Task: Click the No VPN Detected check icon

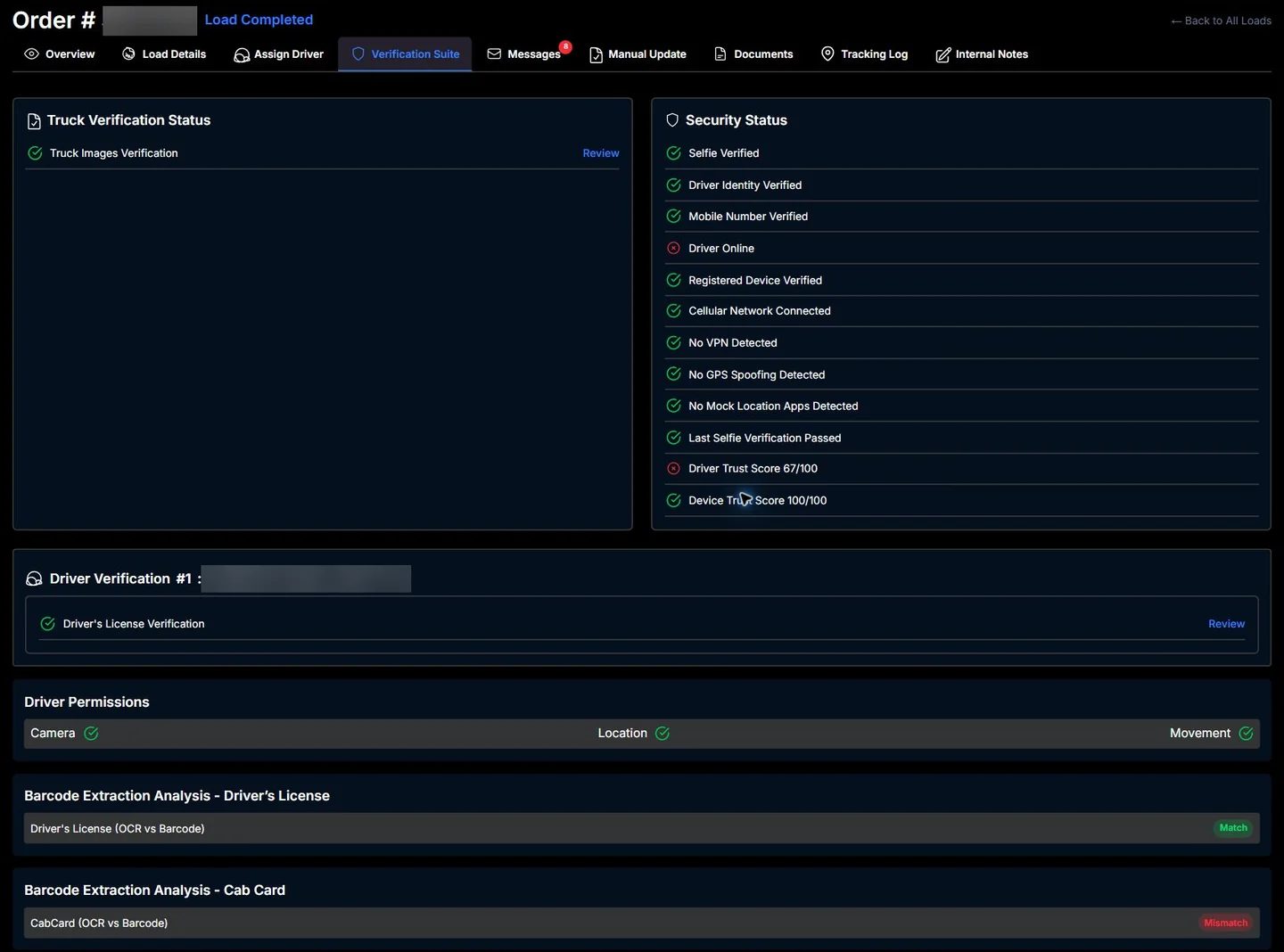Action: point(674,342)
